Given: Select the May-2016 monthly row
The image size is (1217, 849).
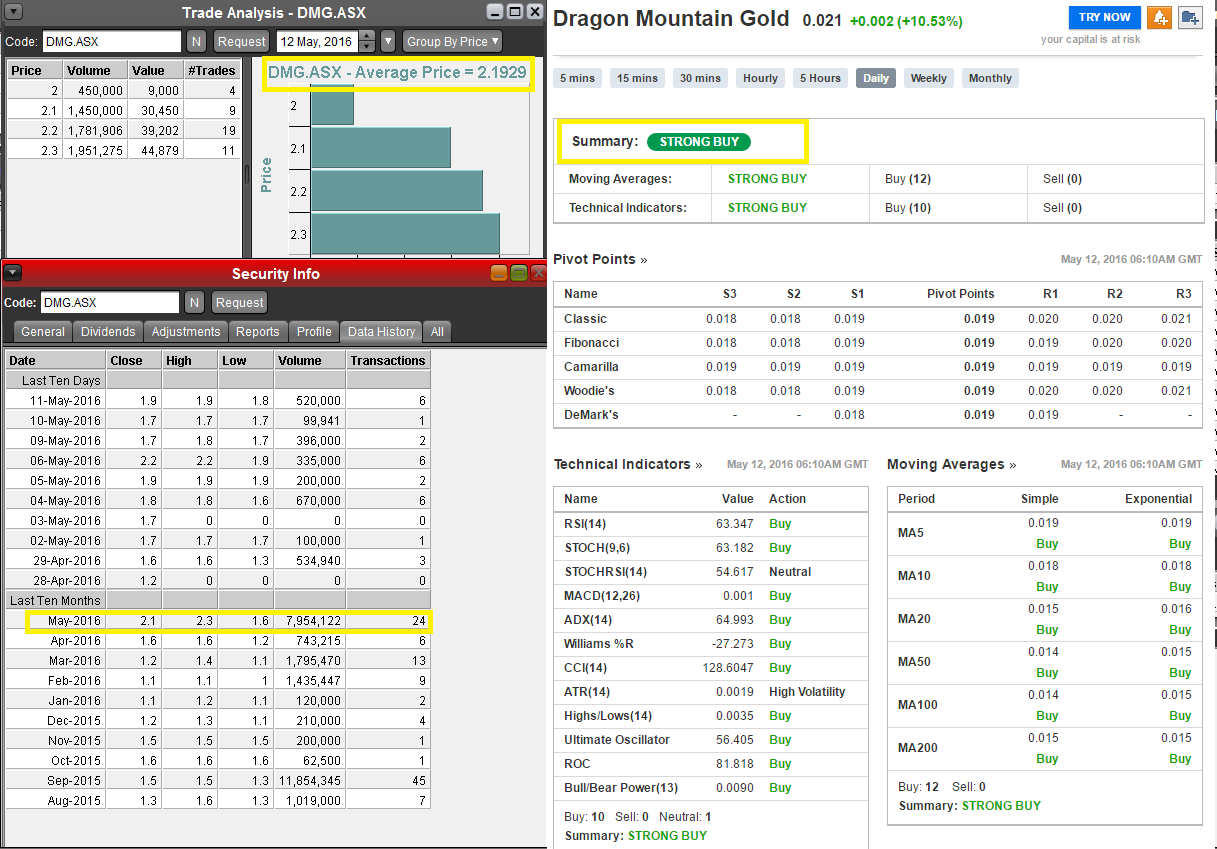Looking at the screenshot, I should (x=218, y=620).
